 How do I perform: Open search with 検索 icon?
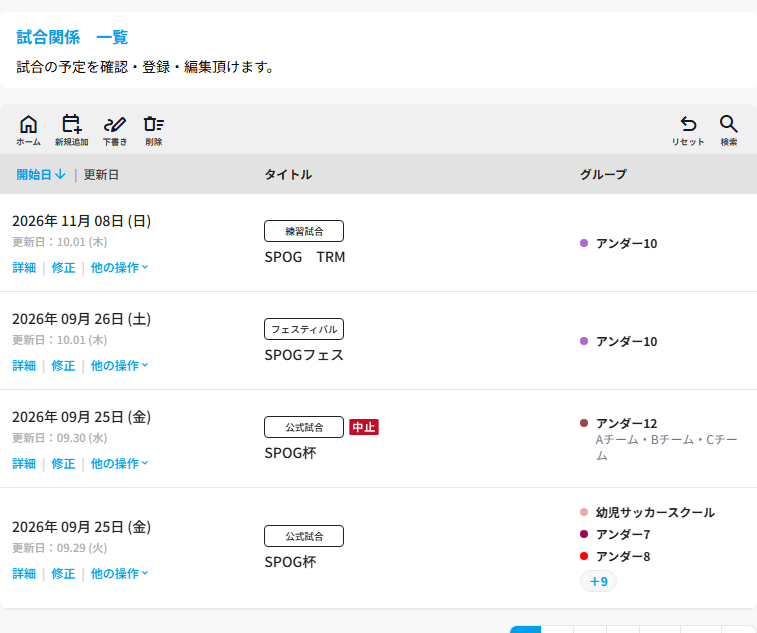point(729,130)
